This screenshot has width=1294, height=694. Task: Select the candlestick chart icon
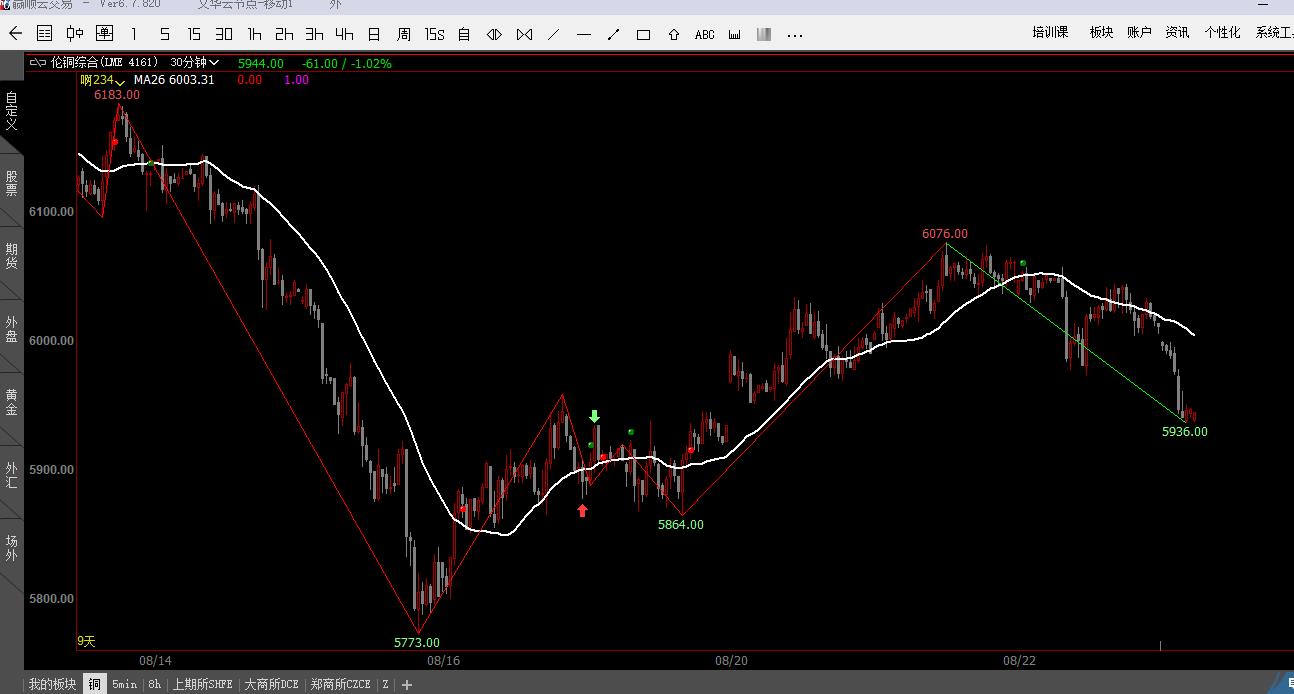(x=75, y=34)
